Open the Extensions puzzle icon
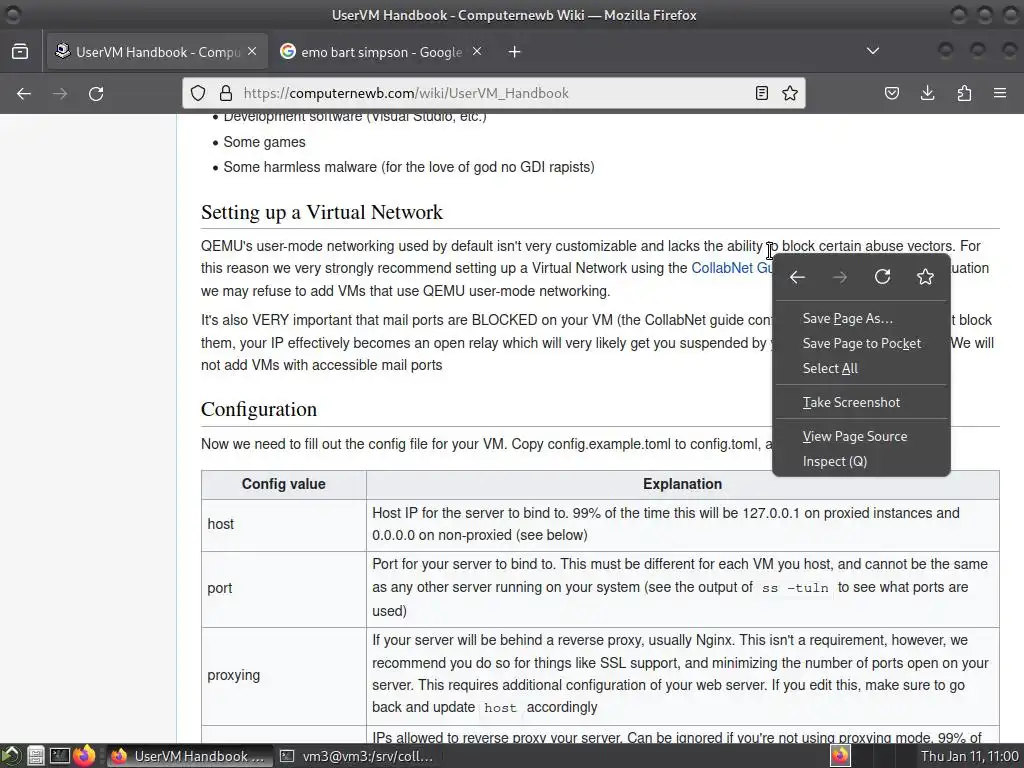Viewport: 1024px width, 768px height. [x=964, y=93]
